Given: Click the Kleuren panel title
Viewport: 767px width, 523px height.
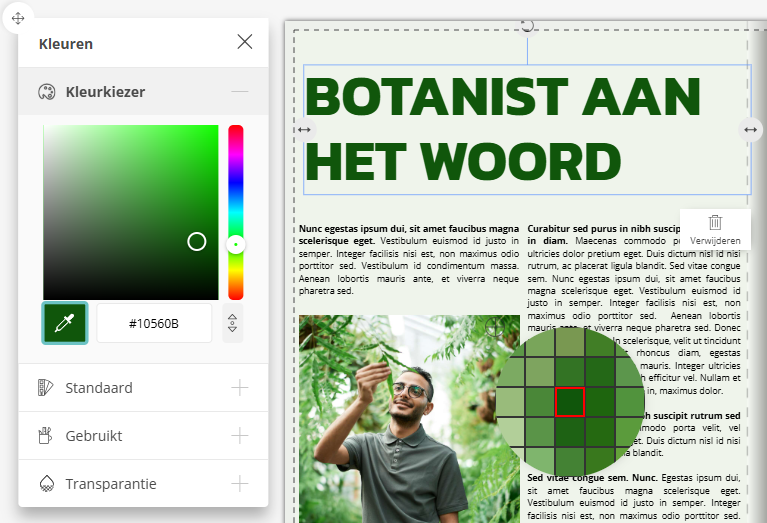Looking at the screenshot, I should pyautogui.click(x=66, y=44).
